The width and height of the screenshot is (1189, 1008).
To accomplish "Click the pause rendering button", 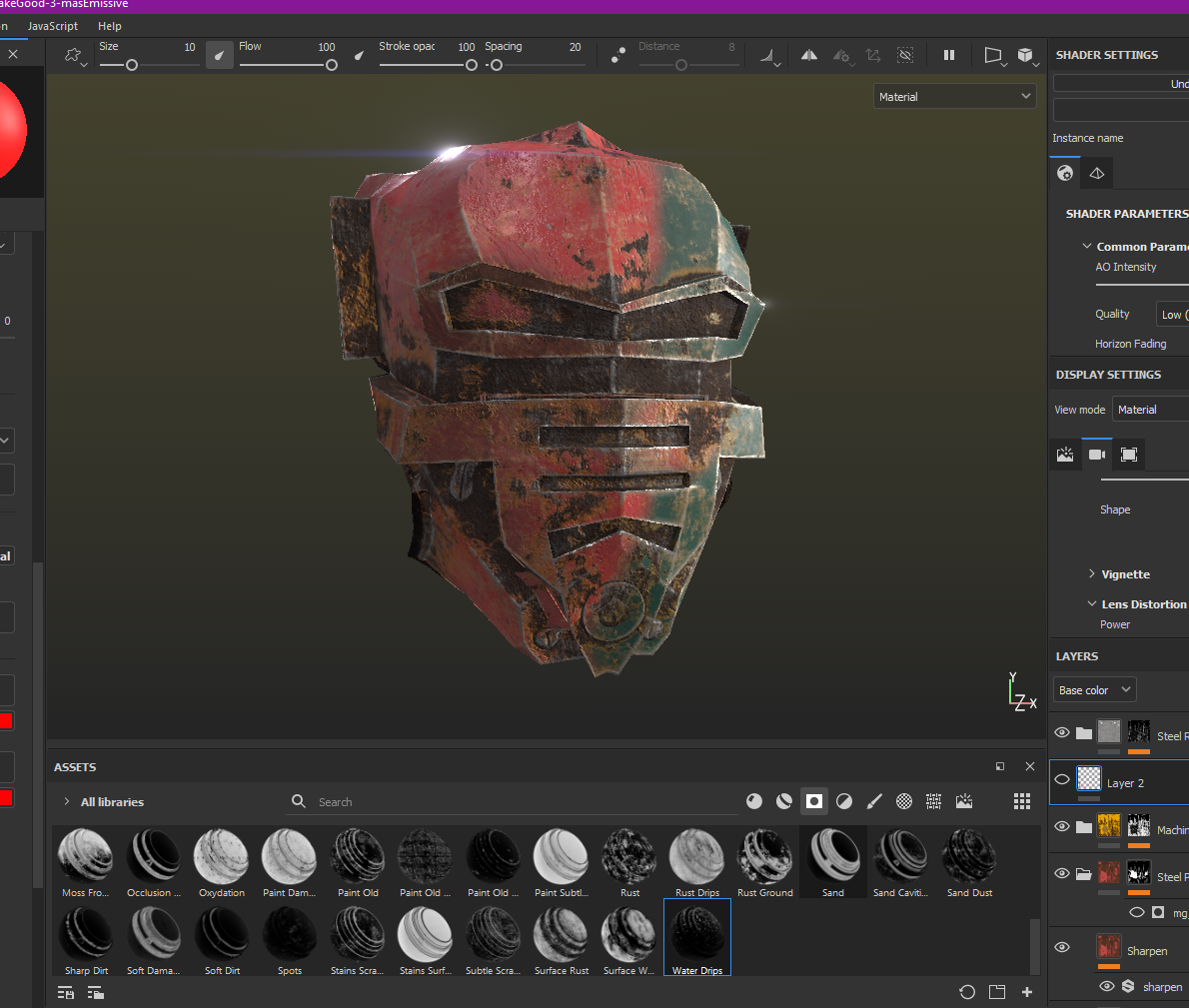I will click(949, 56).
